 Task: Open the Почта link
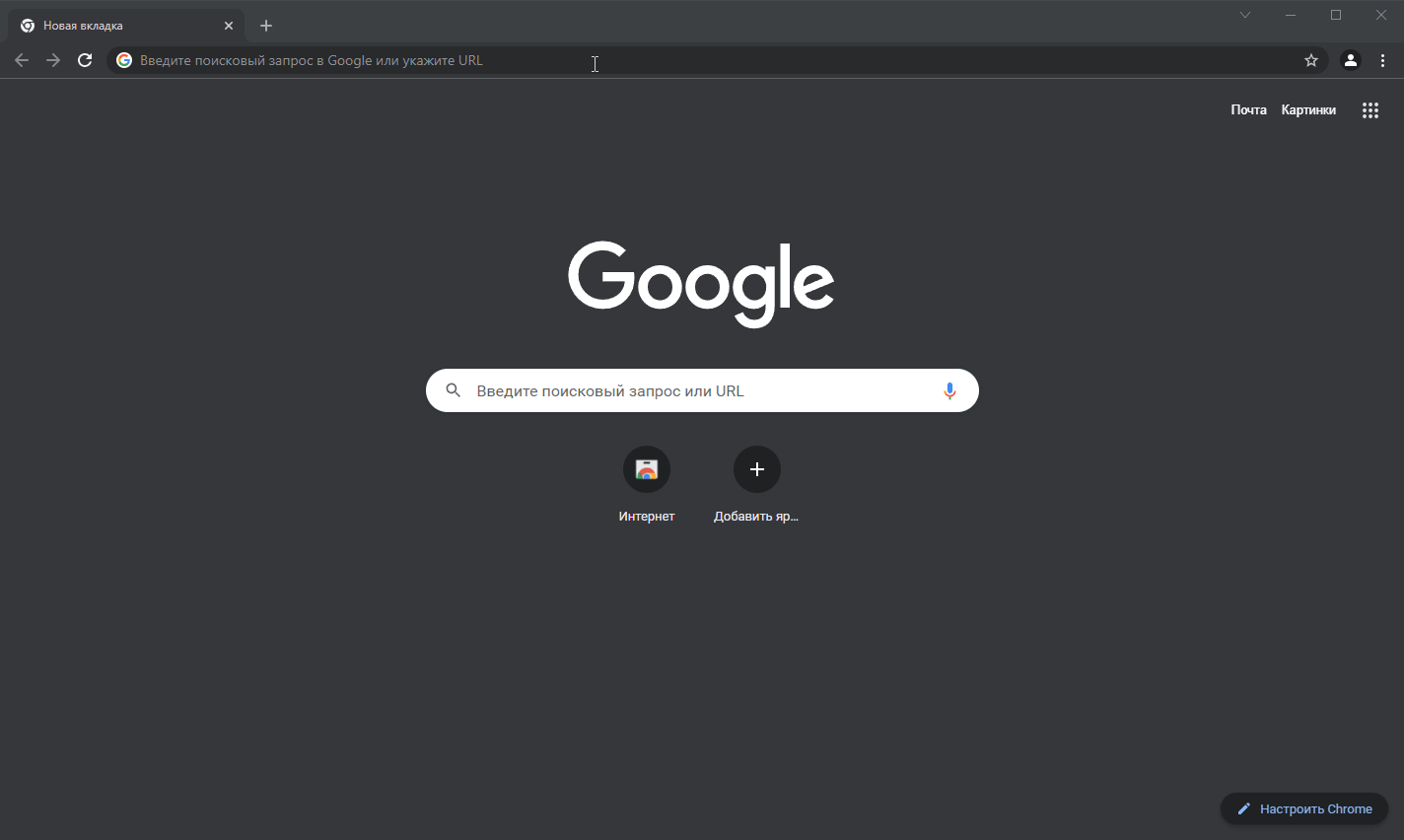coord(1248,109)
